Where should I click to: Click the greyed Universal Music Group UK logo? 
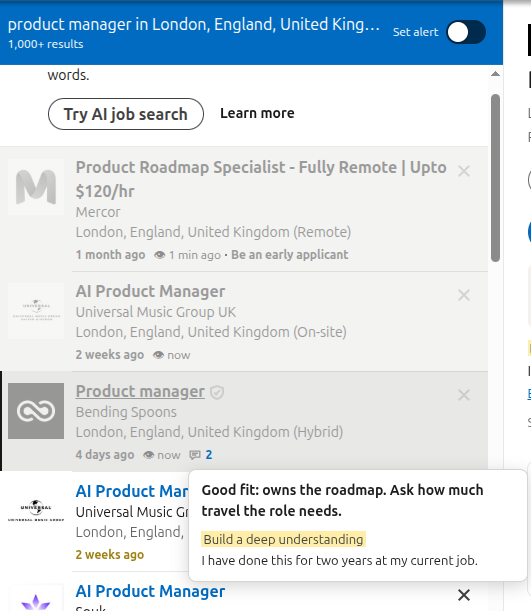click(36, 311)
